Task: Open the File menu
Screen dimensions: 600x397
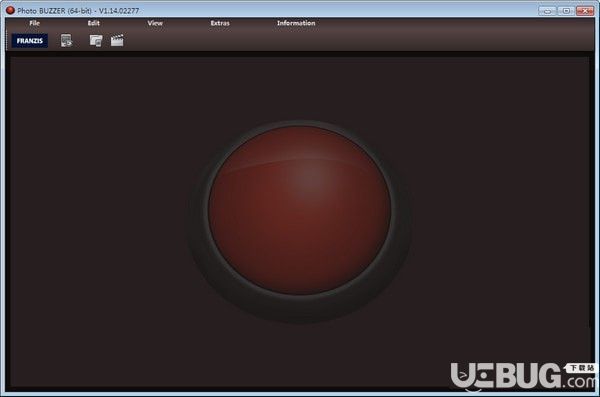Action: click(34, 23)
